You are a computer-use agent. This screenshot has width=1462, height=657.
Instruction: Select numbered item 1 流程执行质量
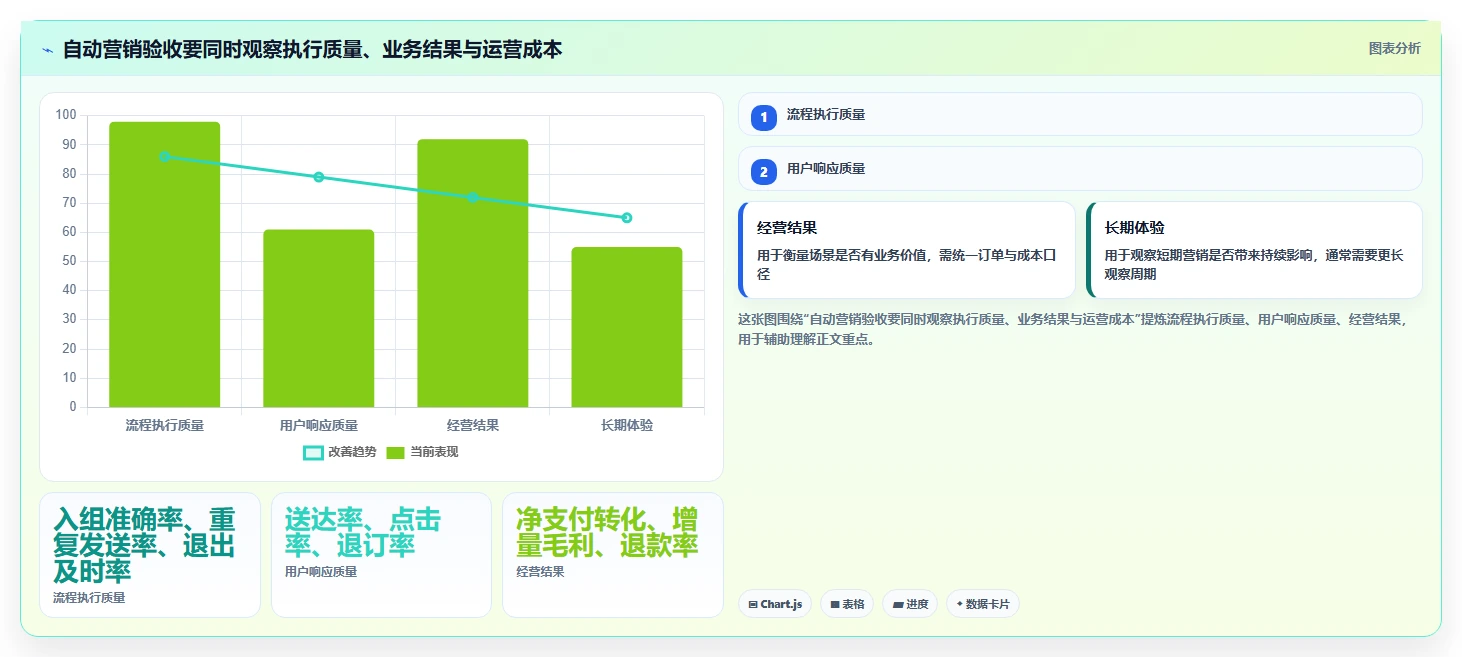point(1080,115)
